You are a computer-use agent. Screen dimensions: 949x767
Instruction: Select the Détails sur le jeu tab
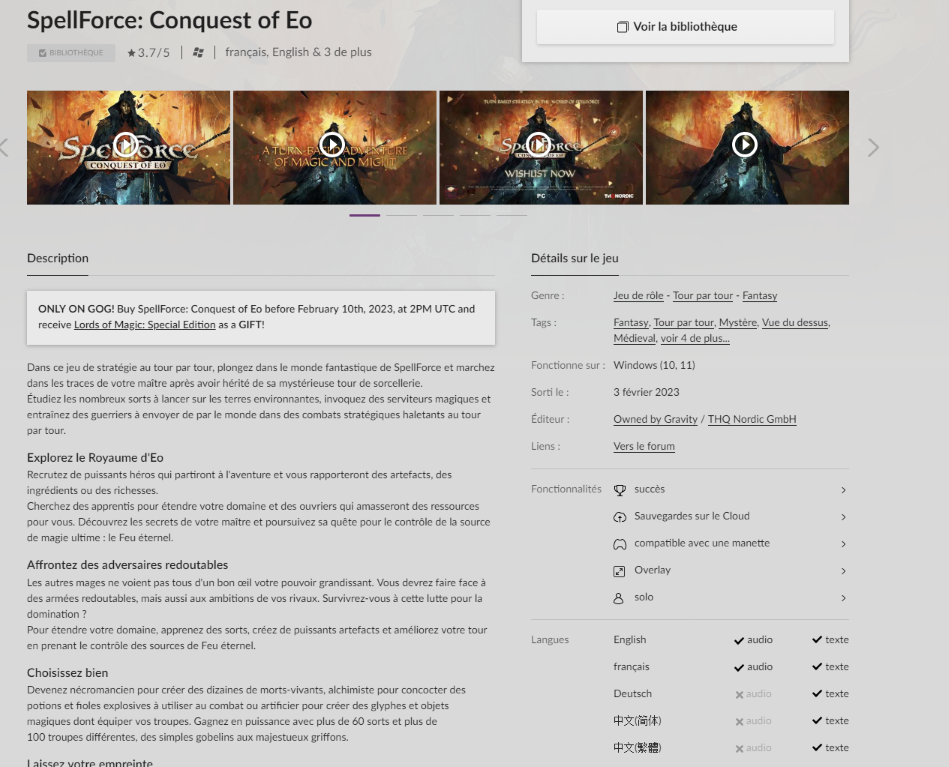(x=574, y=258)
